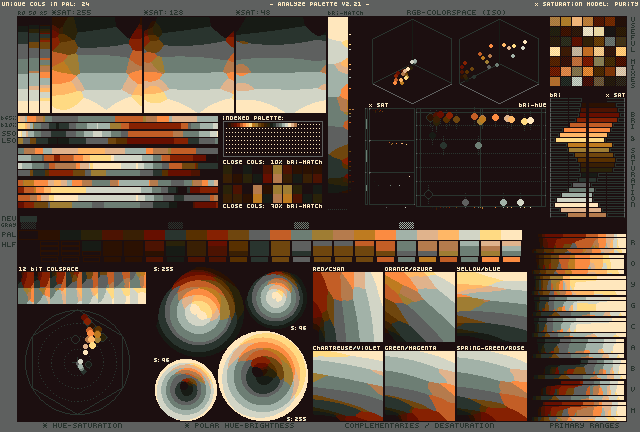Open the Orange/Azure gradient tile
640x432 pixels.
point(419,307)
